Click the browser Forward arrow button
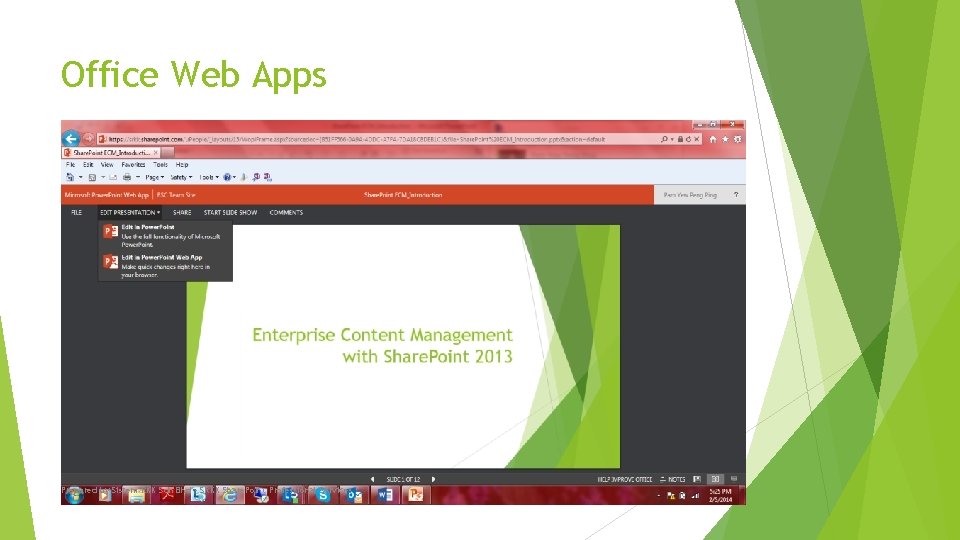 tap(89, 139)
